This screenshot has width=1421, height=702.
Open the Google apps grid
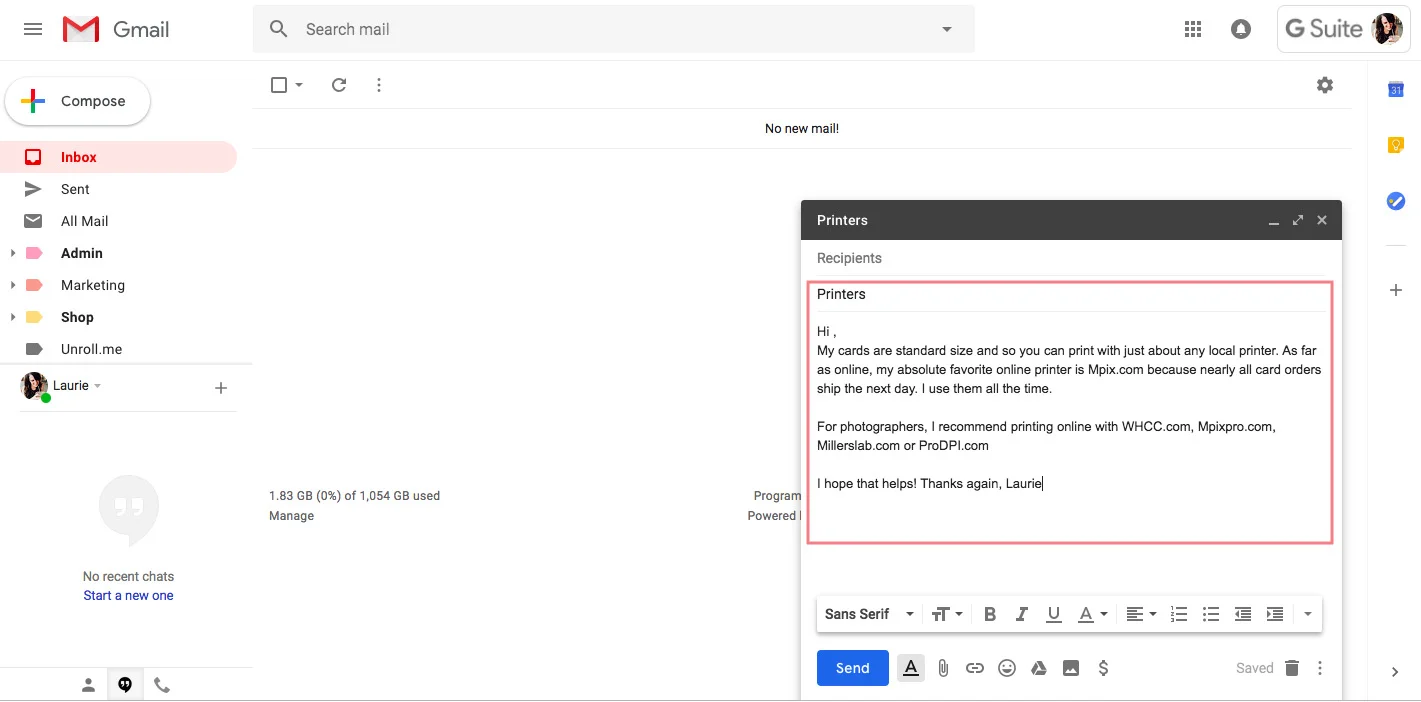(1192, 29)
